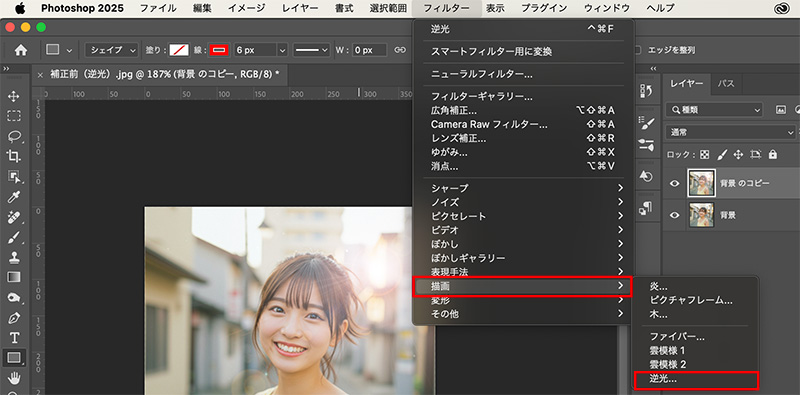
Task: Hide the 背景 のコピー layer
Action: click(674, 183)
